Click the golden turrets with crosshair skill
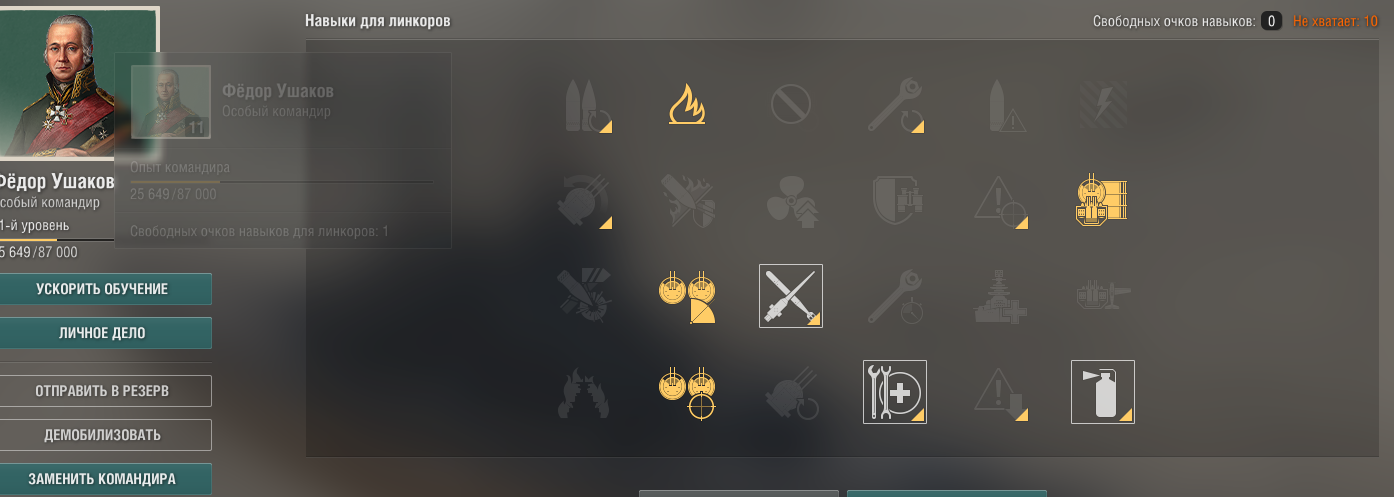Screen dimensions: 1394x497 687,392
